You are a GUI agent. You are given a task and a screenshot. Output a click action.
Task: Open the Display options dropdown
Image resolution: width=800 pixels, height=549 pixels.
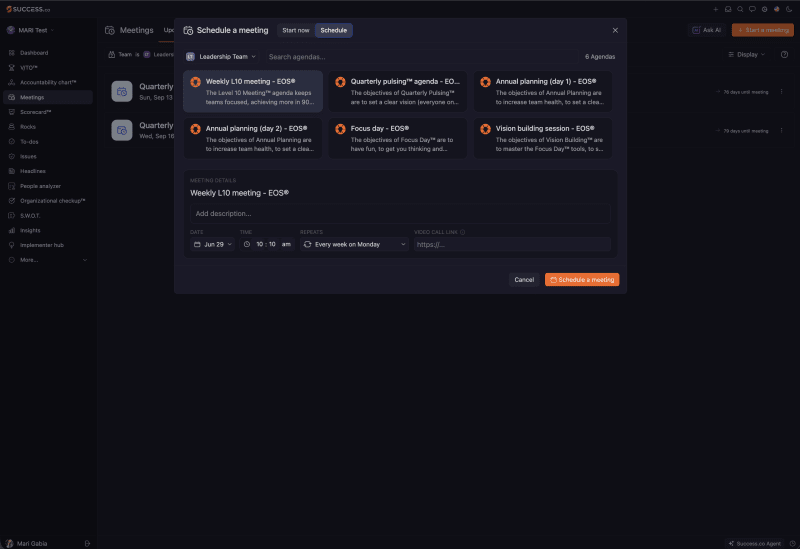(x=746, y=55)
